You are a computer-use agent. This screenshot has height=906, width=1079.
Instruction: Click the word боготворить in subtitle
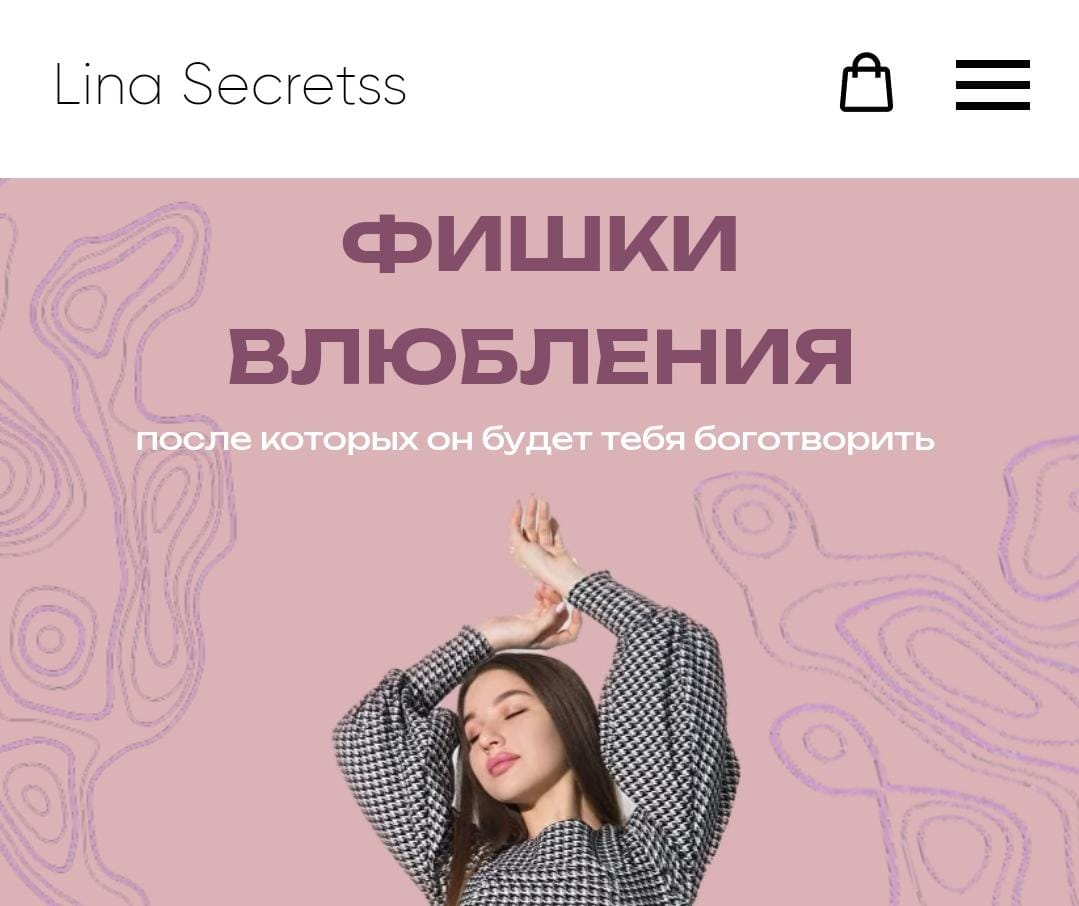click(x=813, y=440)
